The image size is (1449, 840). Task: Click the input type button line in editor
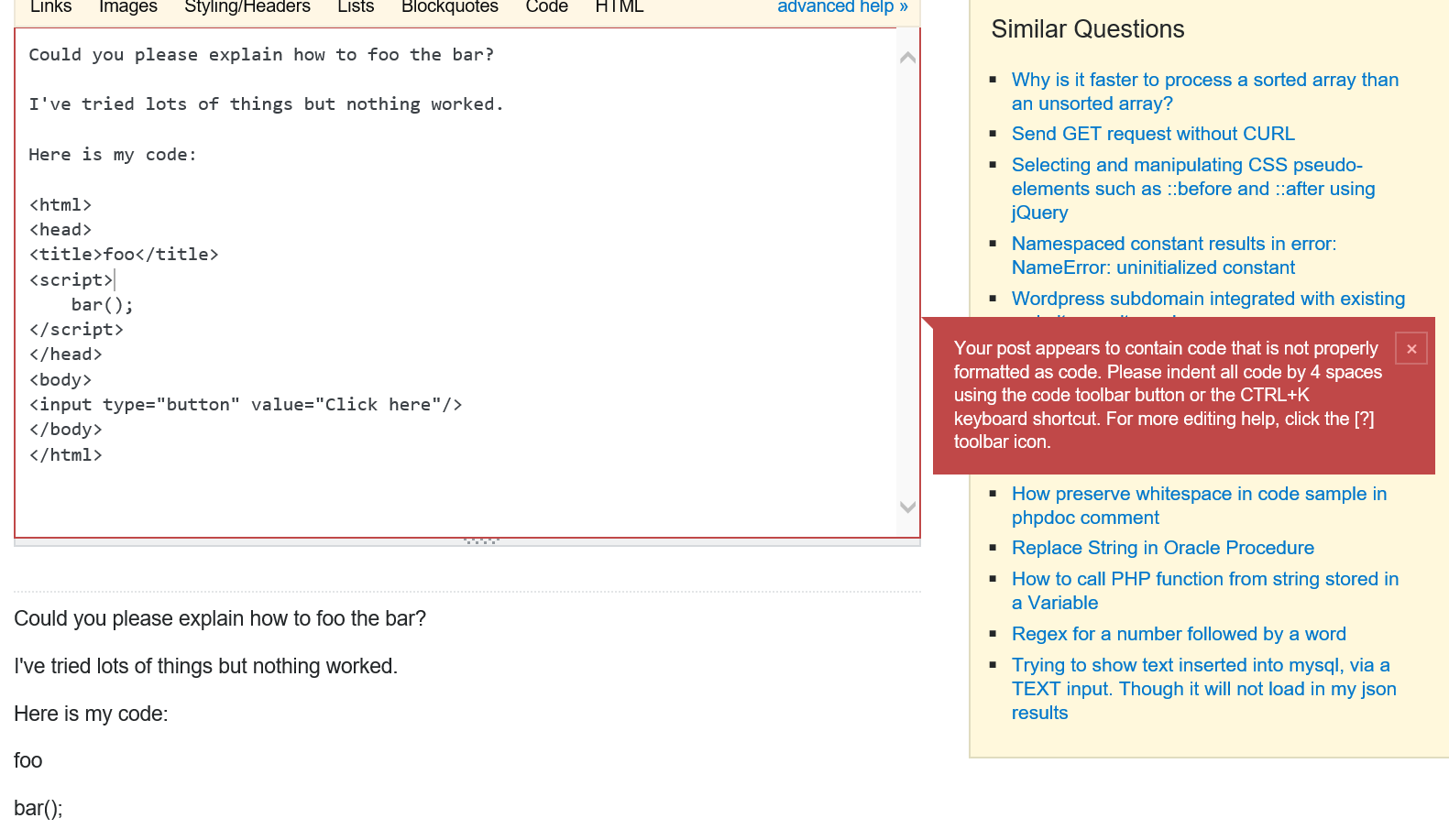tap(246, 405)
